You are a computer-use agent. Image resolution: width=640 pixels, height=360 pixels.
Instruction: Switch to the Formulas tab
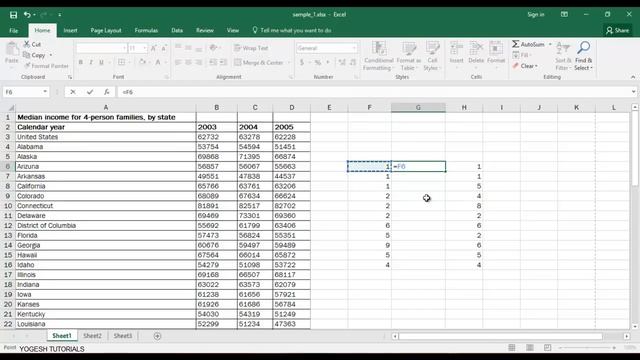point(146,30)
